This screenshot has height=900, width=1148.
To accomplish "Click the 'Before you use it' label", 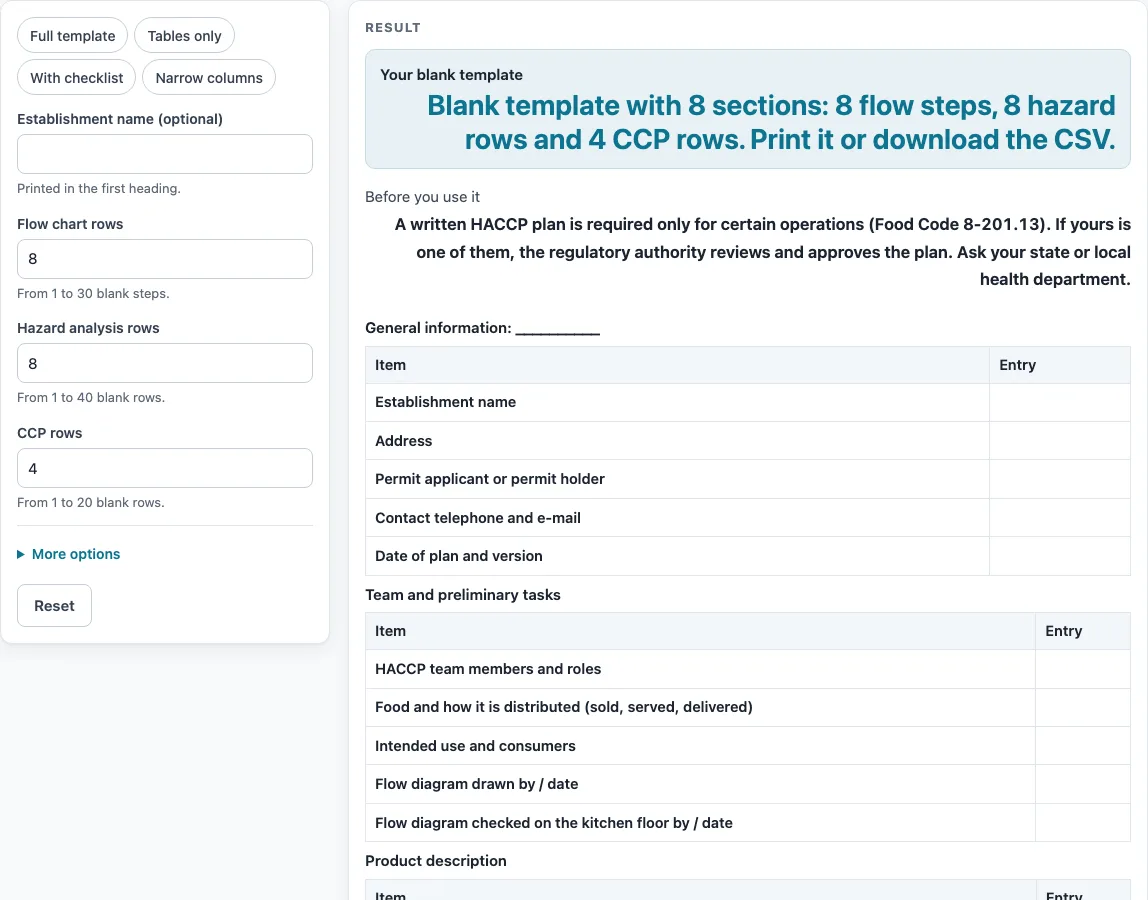I will (422, 197).
